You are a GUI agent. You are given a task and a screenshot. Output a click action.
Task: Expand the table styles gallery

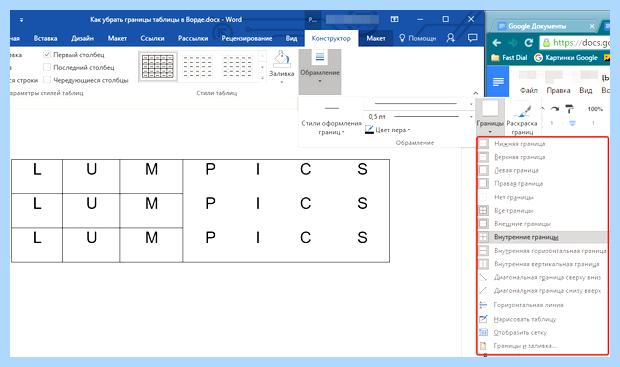tap(262, 78)
